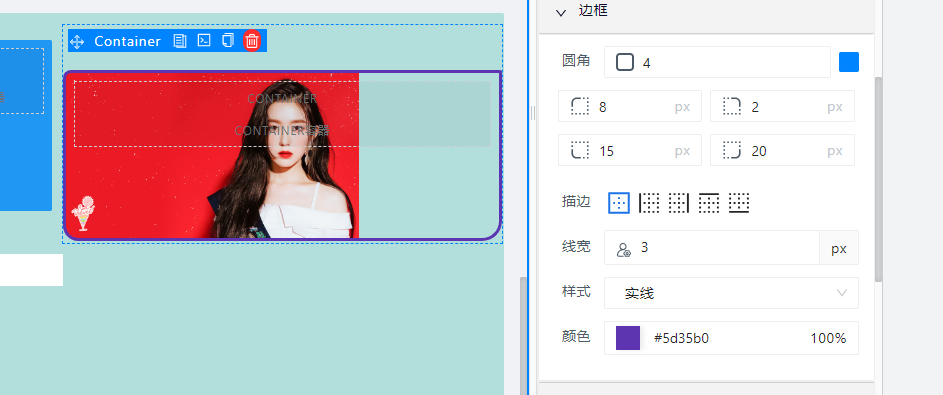Grab the Container move handle icon
The width and height of the screenshot is (943, 395).
(77, 41)
